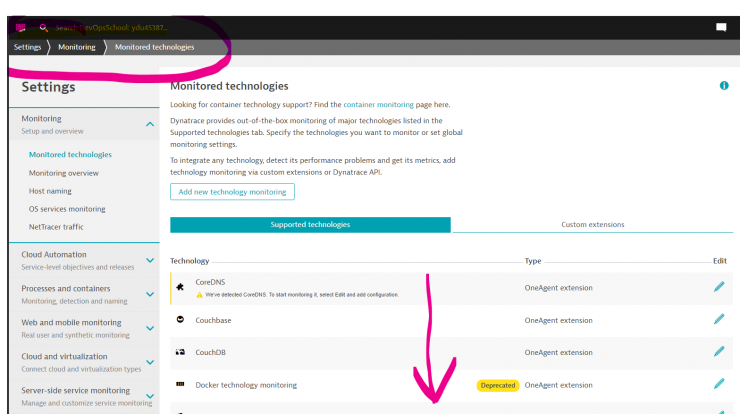Viewport: 740px width, 414px height.
Task: Click Add new technology monitoring button
Action: click(232, 192)
